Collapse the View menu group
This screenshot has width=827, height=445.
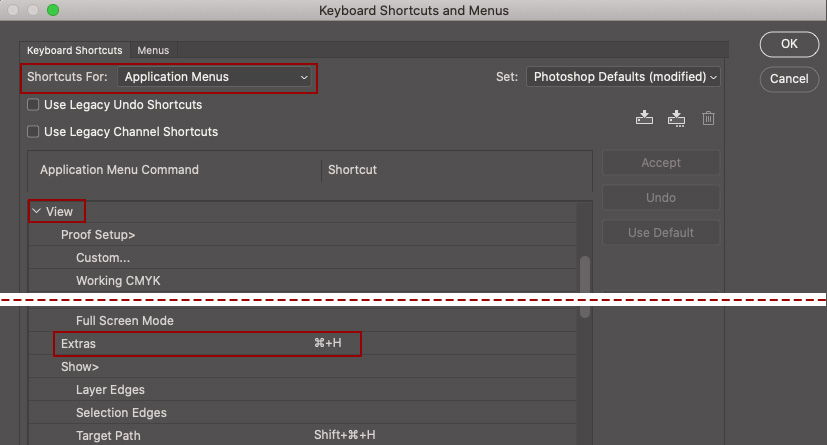pyautogui.click(x=36, y=211)
